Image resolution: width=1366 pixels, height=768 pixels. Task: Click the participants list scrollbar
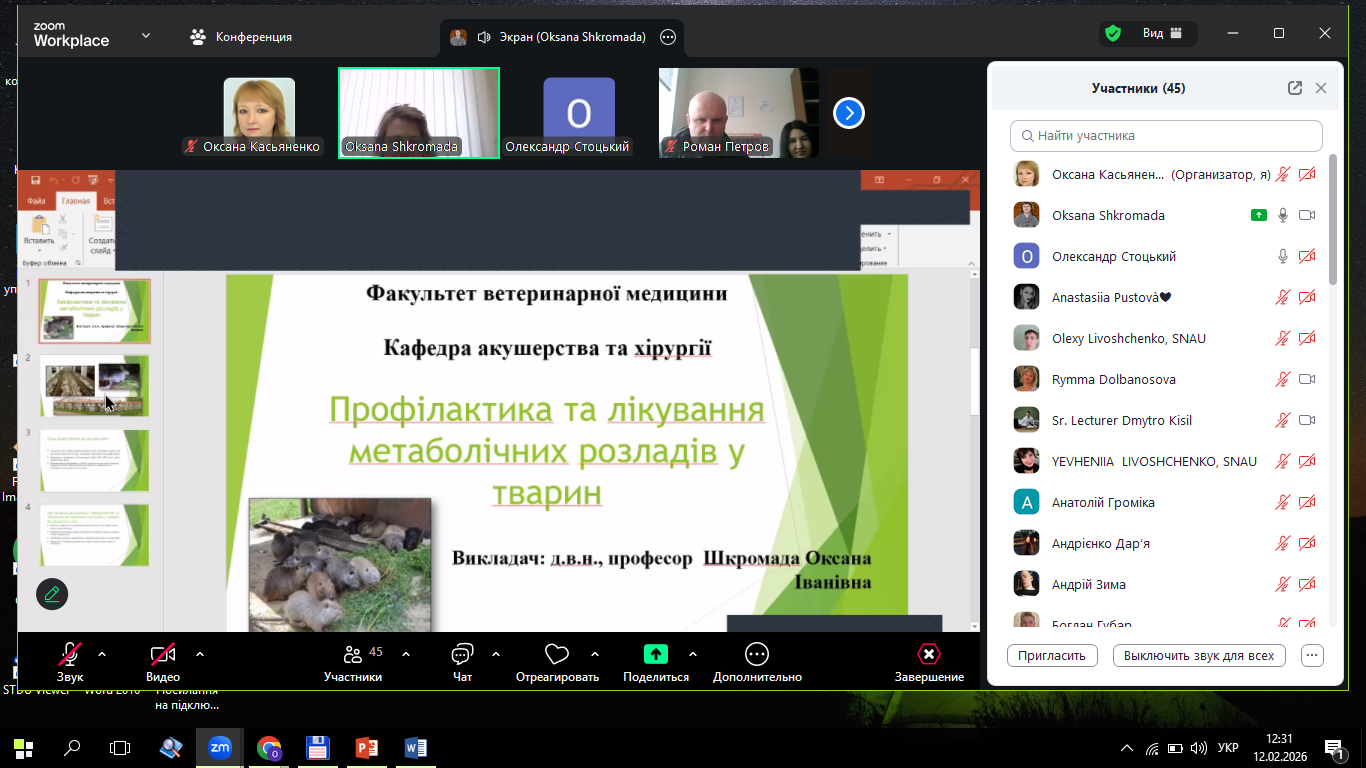tap(1332, 220)
